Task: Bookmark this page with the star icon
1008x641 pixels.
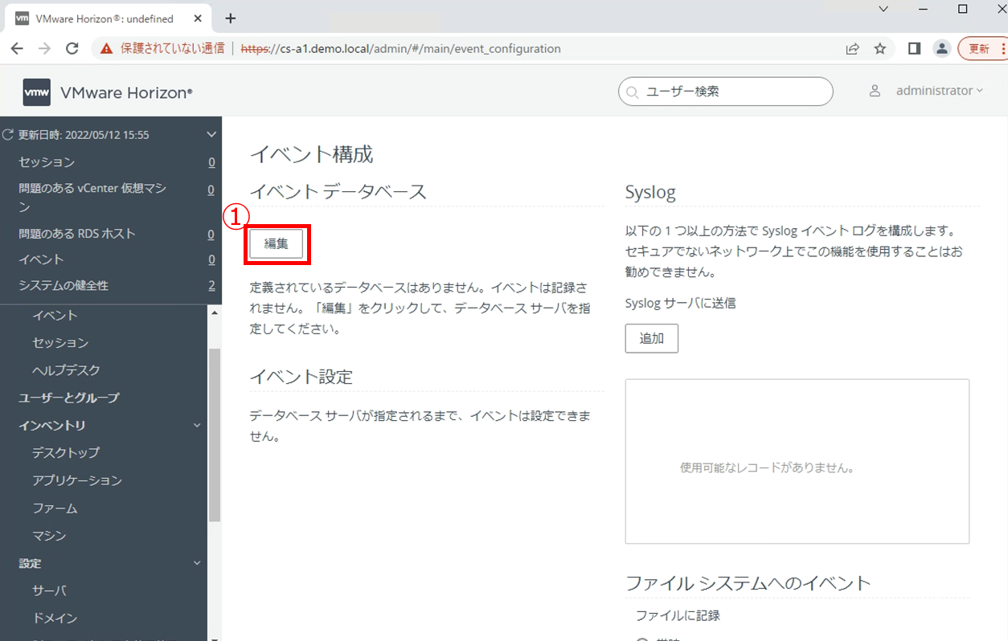Action: [880, 48]
